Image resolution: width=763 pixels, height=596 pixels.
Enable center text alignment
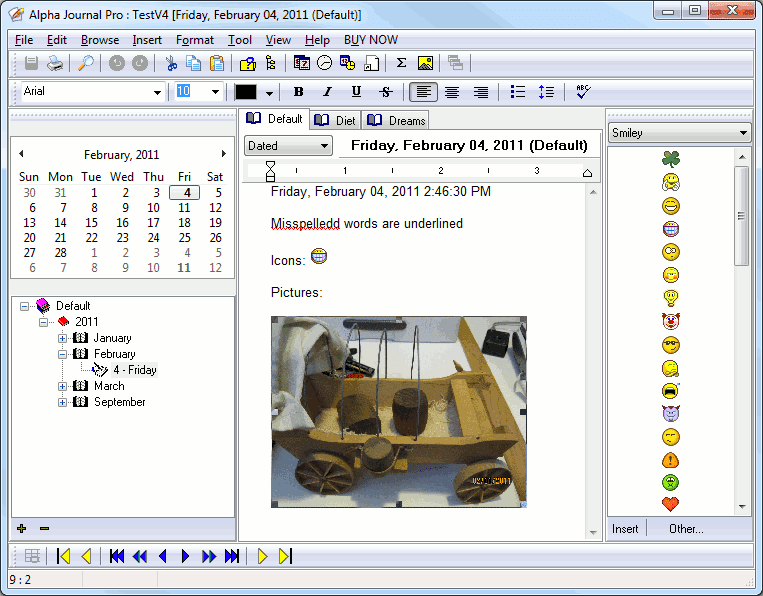click(x=452, y=92)
